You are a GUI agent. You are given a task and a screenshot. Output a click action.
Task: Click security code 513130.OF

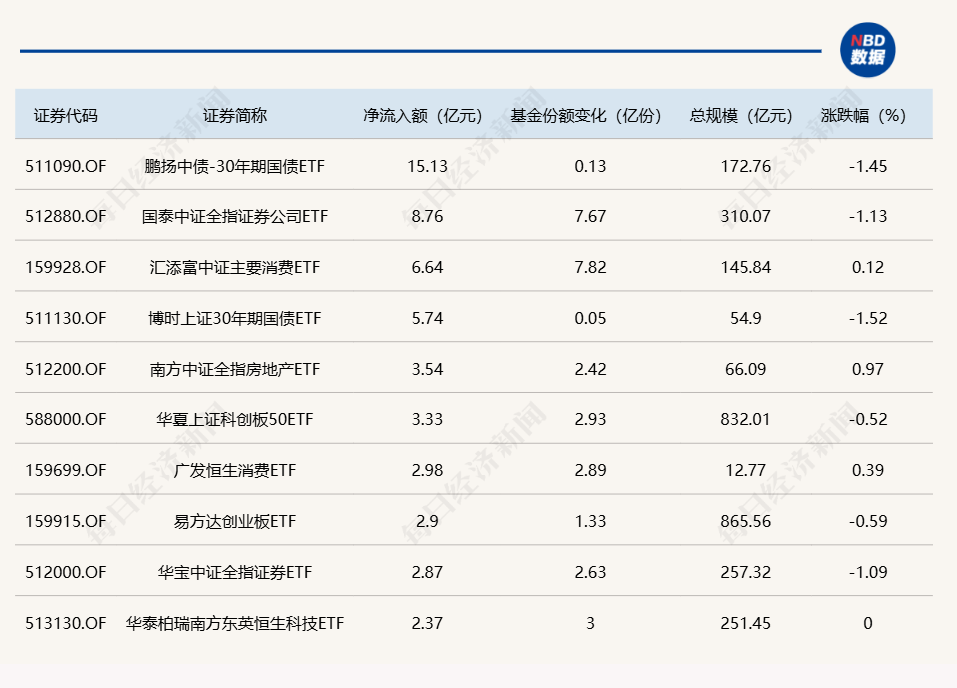(66, 623)
